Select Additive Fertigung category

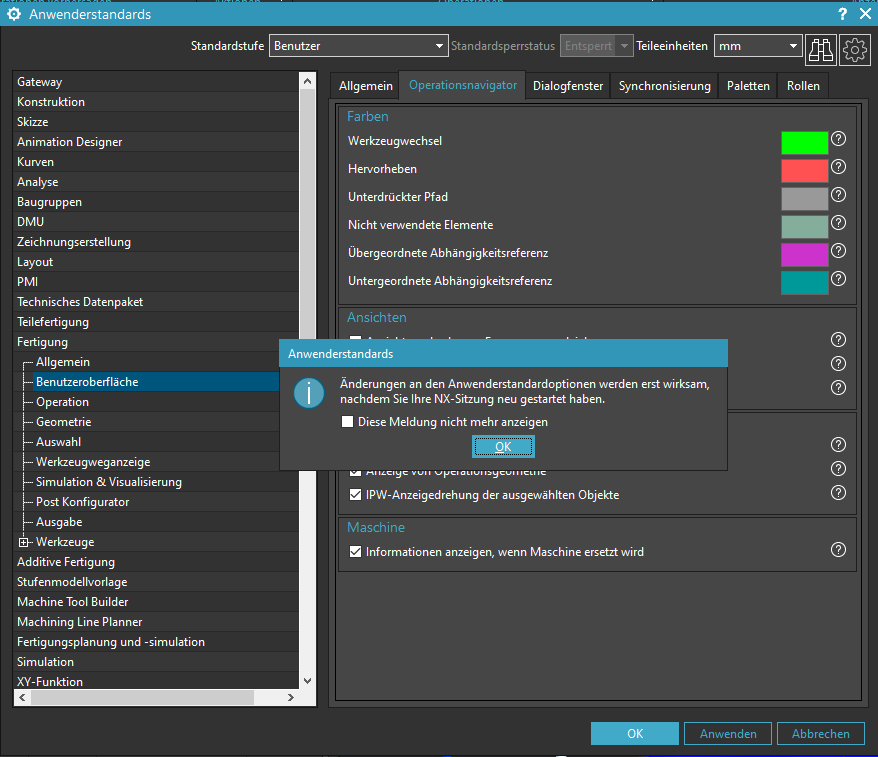(156, 562)
